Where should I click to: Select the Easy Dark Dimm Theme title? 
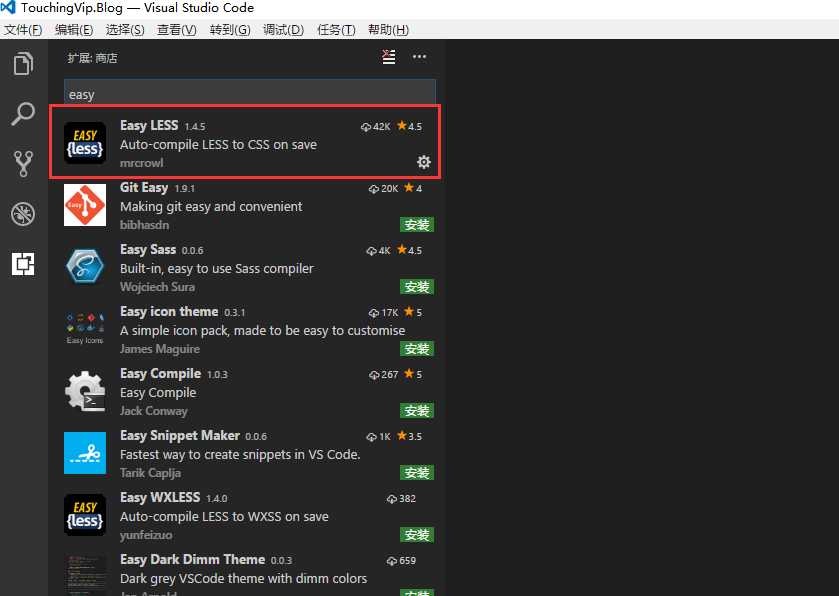[x=193, y=560]
